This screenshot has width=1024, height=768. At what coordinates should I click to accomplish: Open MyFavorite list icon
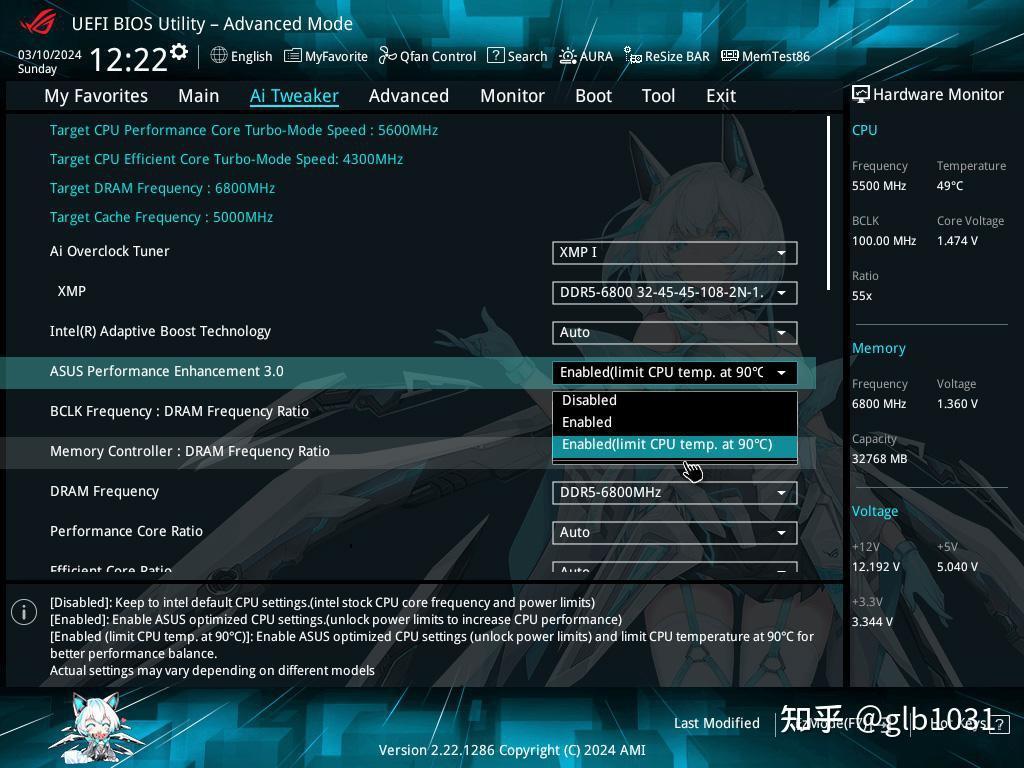click(293, 56)
